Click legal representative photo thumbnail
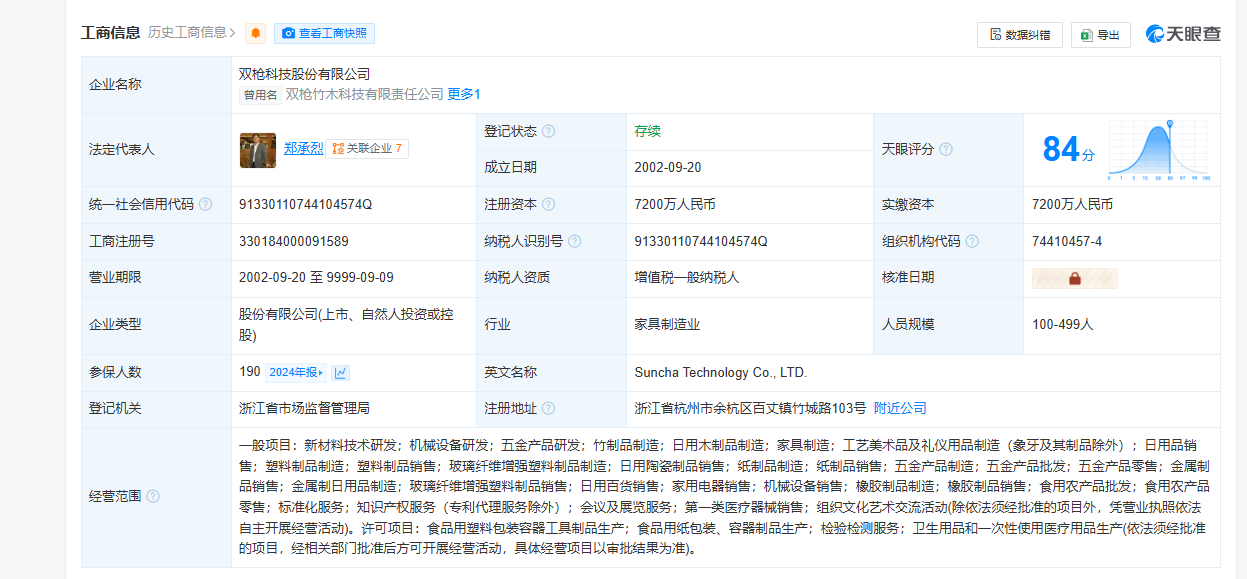Image resolution: width=1247 pixels, height=579 pixels. point(258,150)
